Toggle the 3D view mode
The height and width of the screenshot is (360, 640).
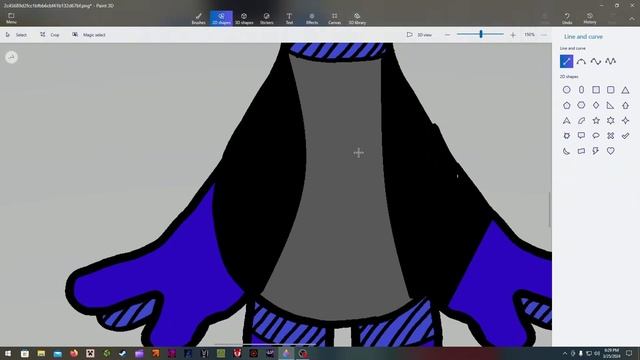coord(419,35)
